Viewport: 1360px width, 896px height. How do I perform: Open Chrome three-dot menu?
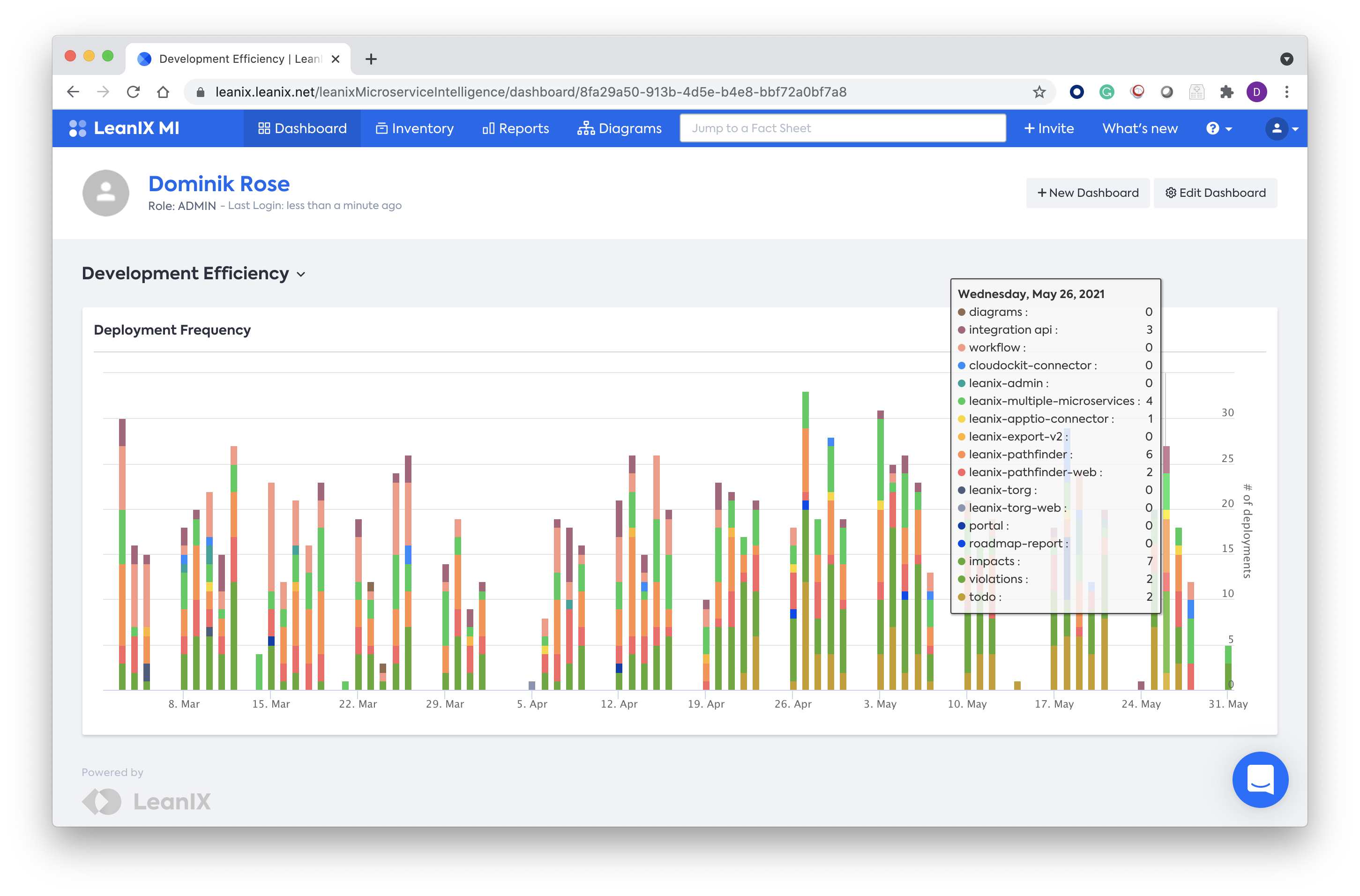coord(1286,92)
